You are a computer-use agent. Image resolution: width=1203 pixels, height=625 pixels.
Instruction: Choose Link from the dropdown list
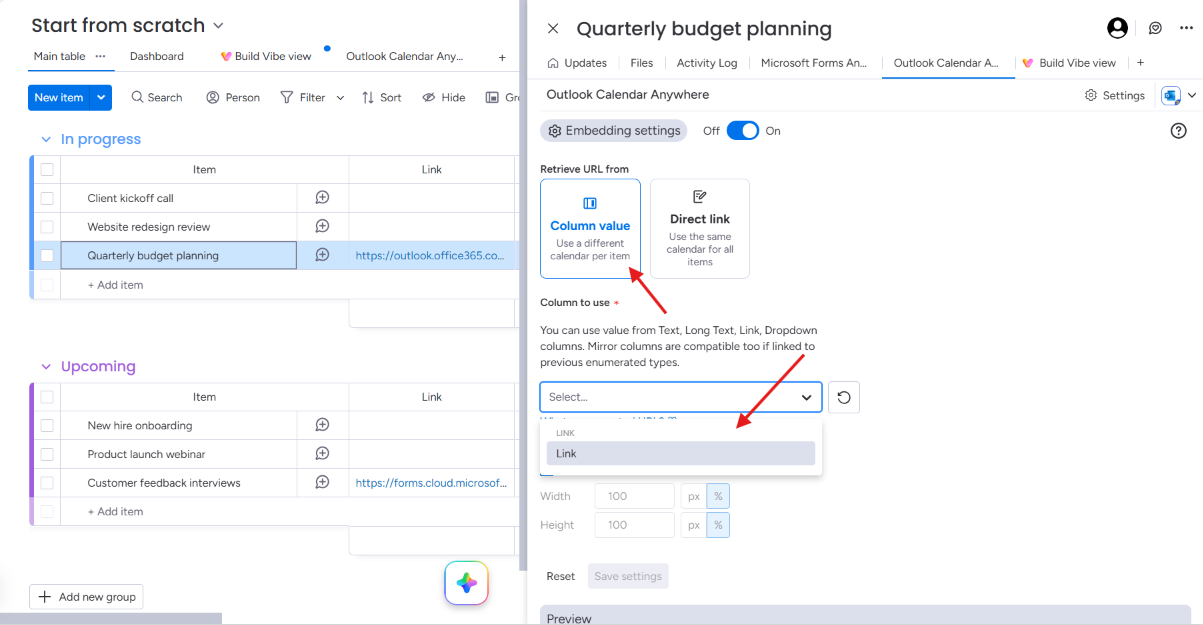point(681,453)
